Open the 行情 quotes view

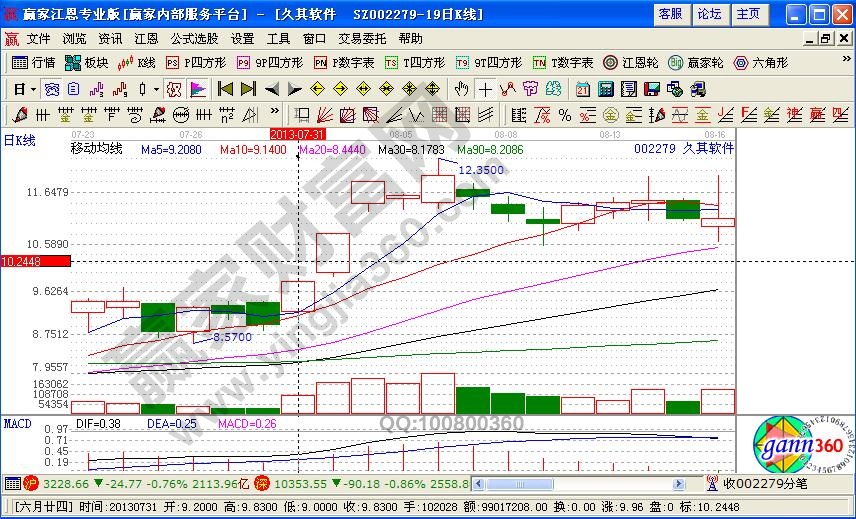(33, 63)
